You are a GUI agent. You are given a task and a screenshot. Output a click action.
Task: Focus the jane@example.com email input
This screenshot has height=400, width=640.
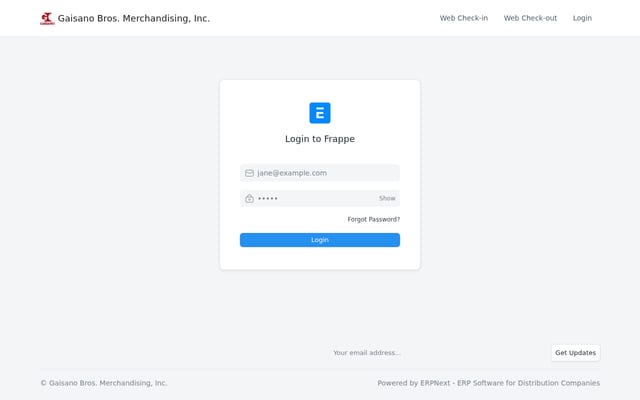point(320,173)
